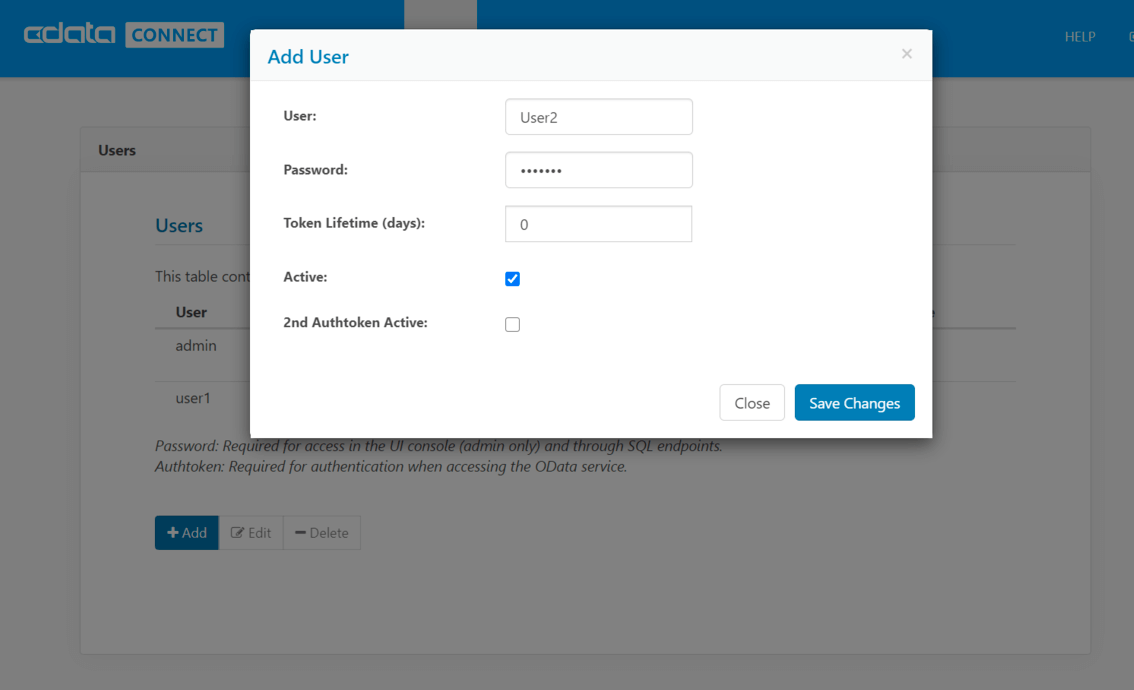Uncheck the Active checkbox
Screen dimensions: 1134x690
coord(512,278)
